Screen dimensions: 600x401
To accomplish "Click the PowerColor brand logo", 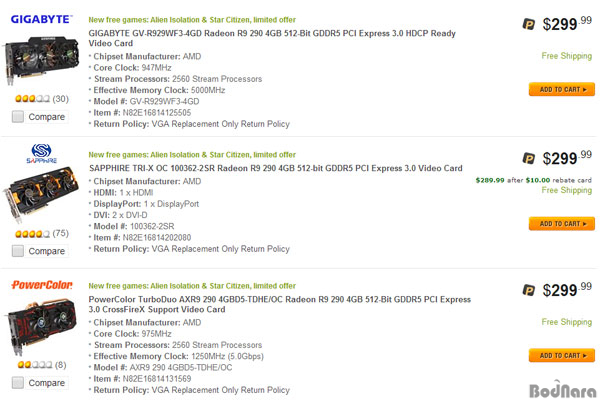I will (40, 287).
